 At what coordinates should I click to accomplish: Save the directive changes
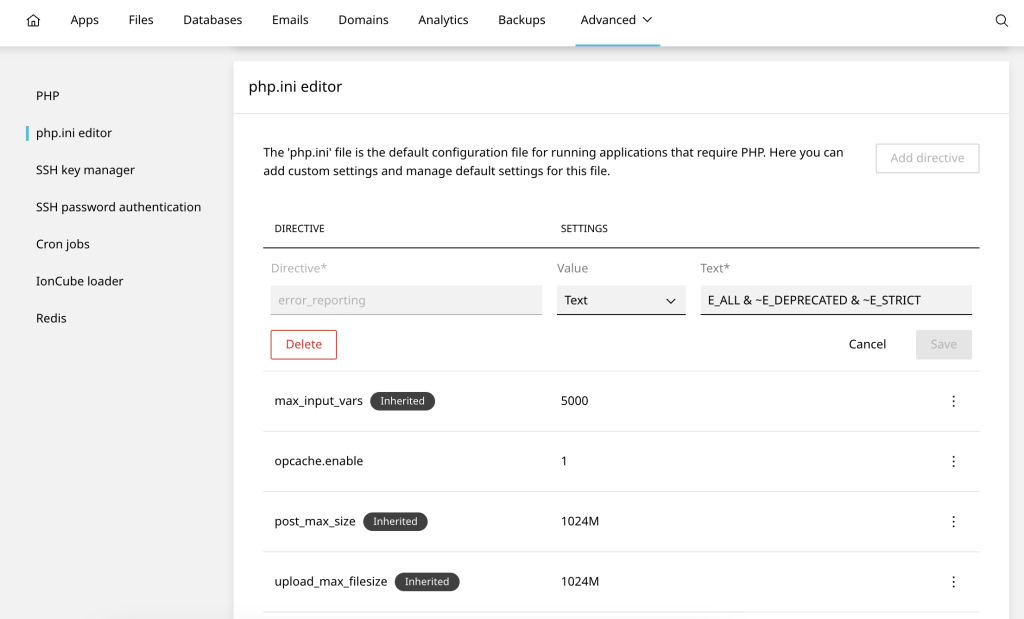click(944, 345)
